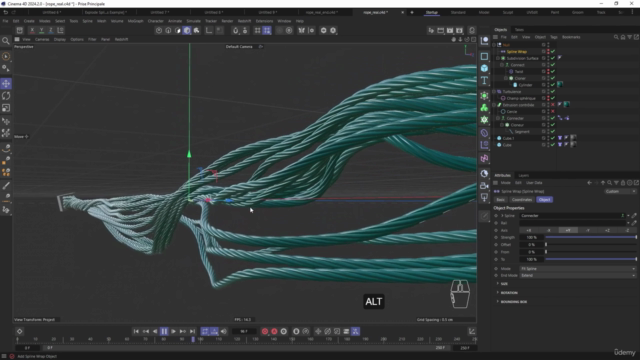640x360 pixels.
Task: Toggle Cube.1 enabled checkmark
Action: pyautogui.click(x=553, y=138)
